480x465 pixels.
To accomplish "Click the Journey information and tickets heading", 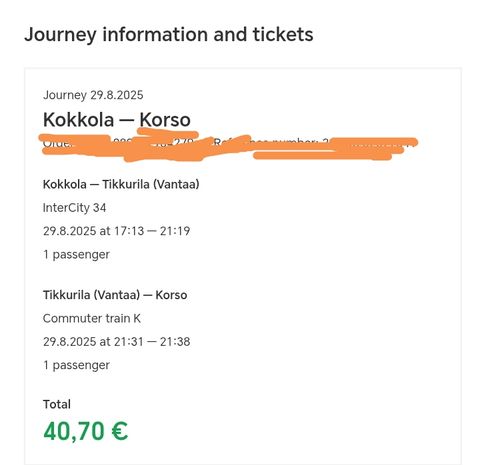I will [x=169, y=35].
